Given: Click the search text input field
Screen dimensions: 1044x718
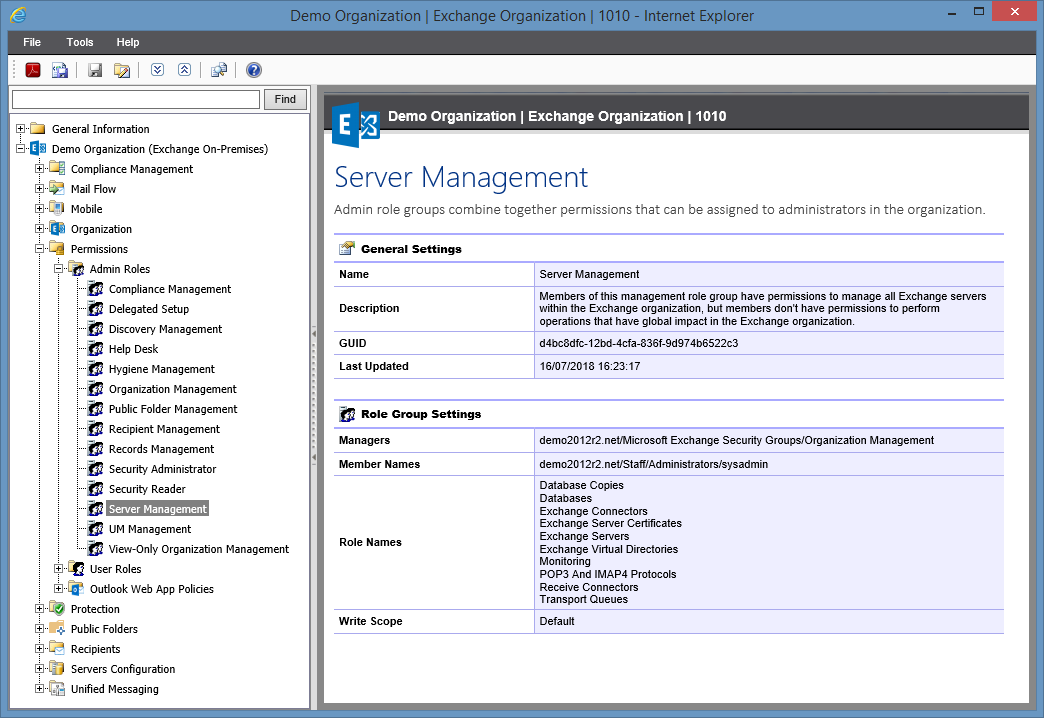Looking at the screenshot, I should (135, 99).
